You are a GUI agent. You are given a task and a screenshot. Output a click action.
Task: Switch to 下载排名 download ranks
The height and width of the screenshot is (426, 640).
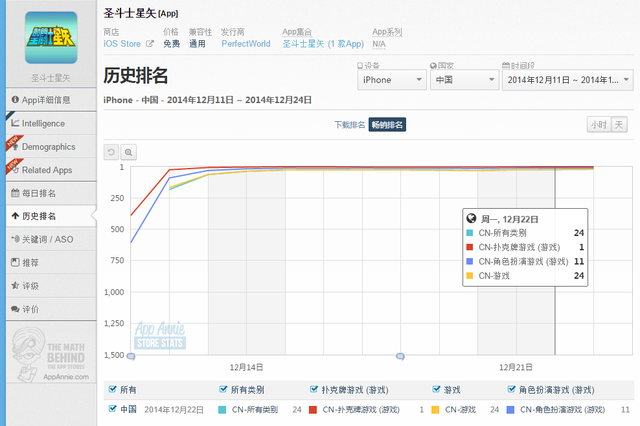pyautogui.click(x=349, y=125)
